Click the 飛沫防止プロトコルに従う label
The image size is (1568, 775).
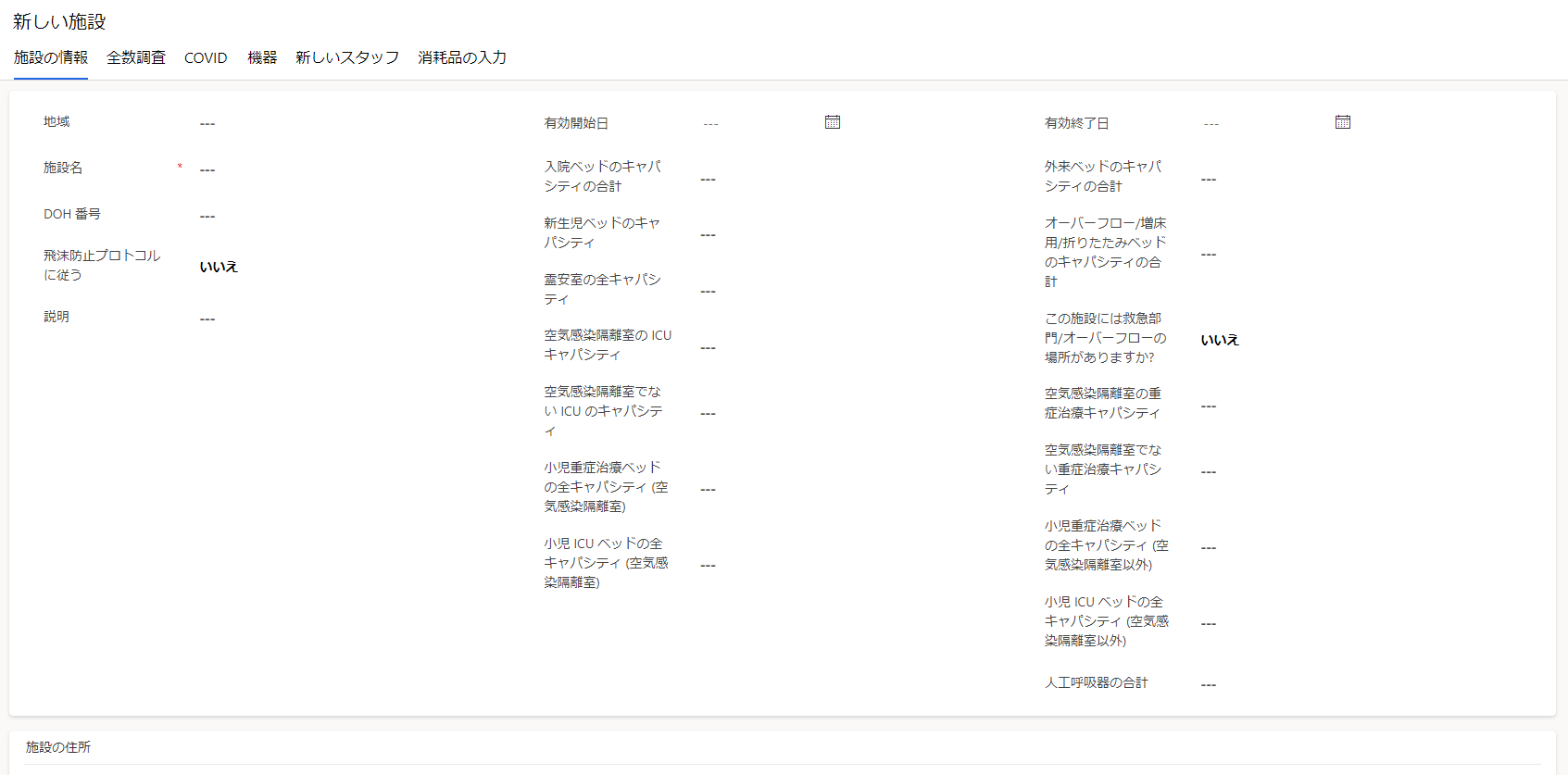coord(102,265)
